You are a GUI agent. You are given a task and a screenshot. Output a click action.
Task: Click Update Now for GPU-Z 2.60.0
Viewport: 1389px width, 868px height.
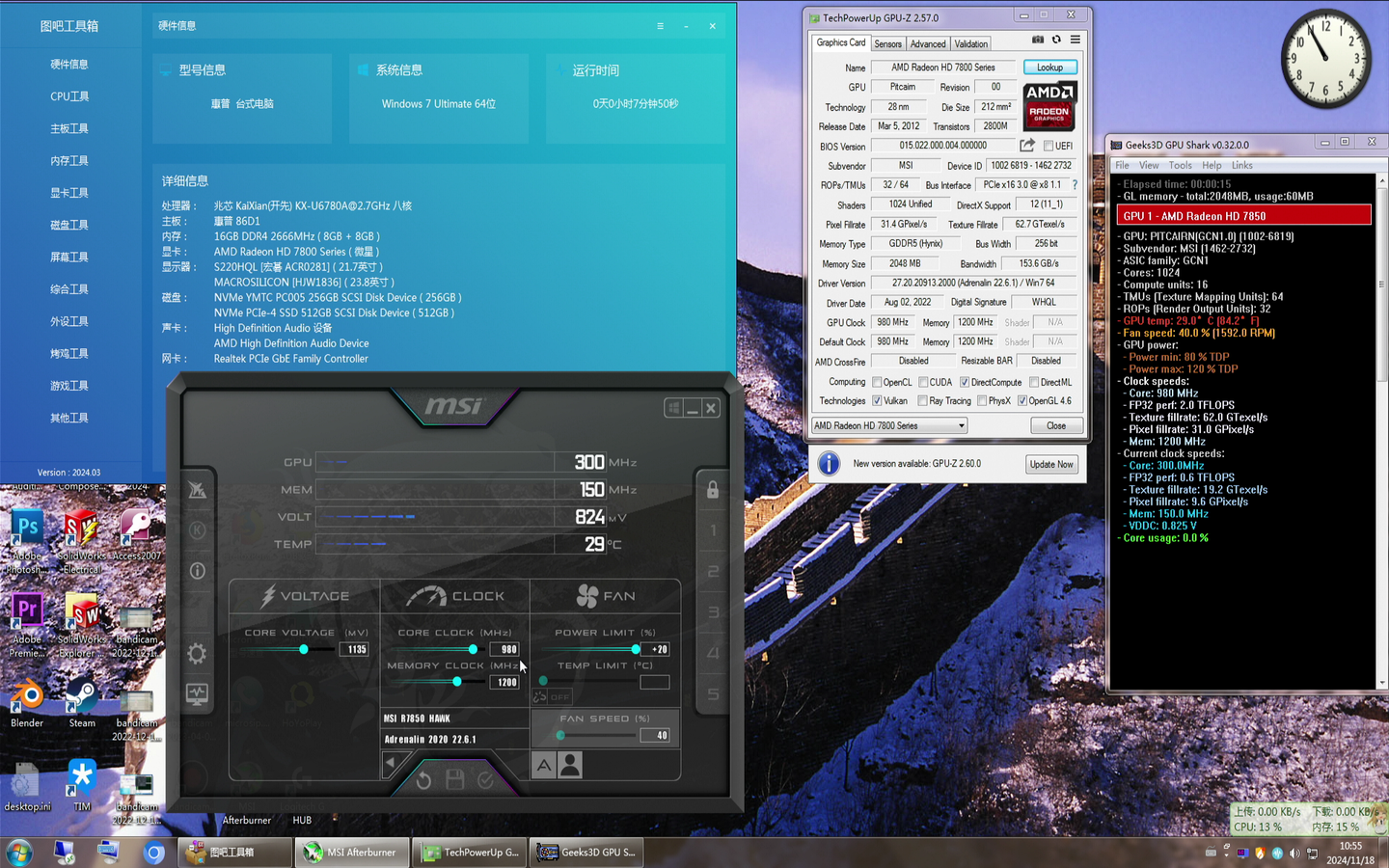click(x=1050, y=464)
